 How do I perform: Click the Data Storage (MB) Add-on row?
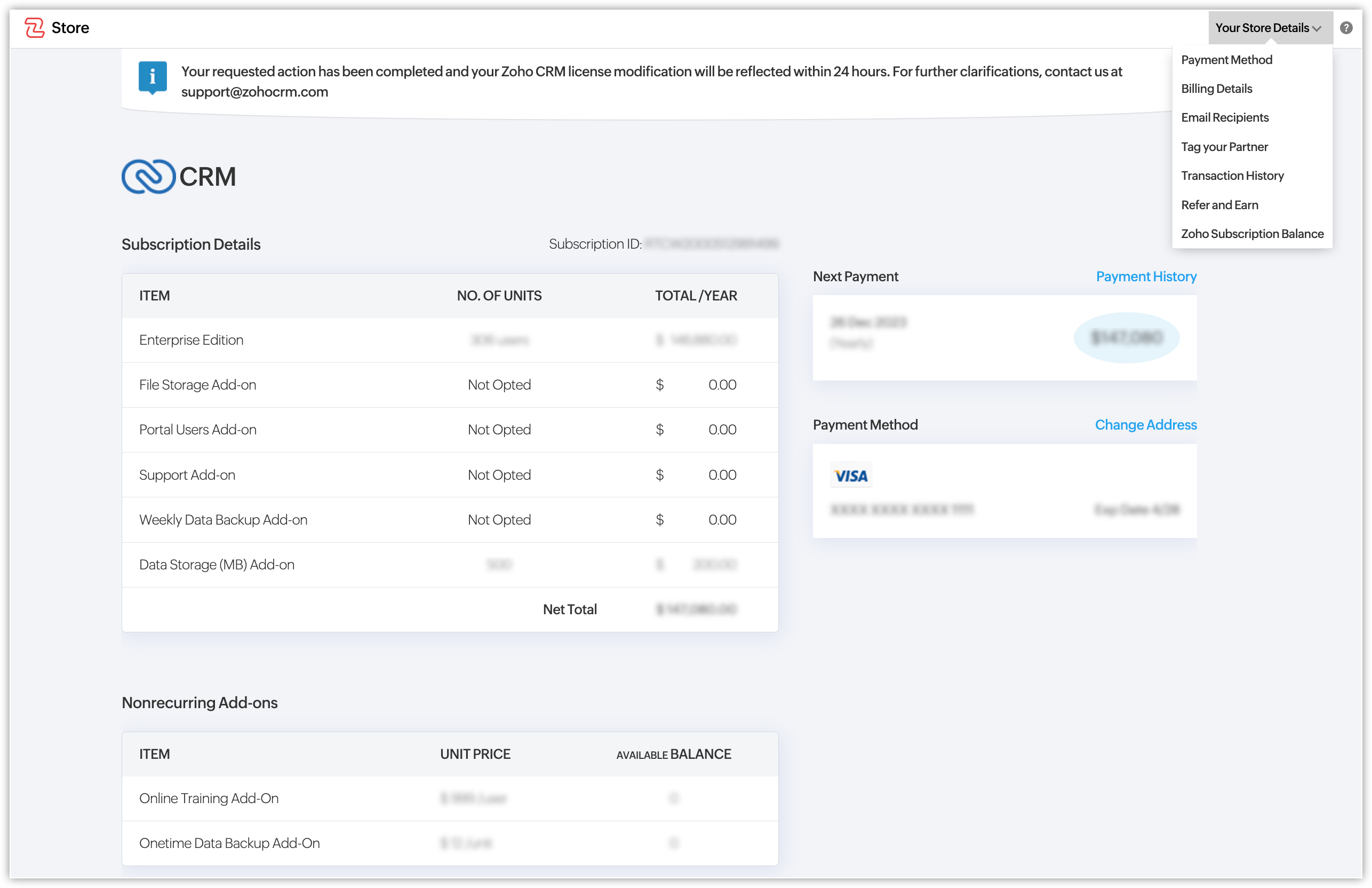pos(217,565)
